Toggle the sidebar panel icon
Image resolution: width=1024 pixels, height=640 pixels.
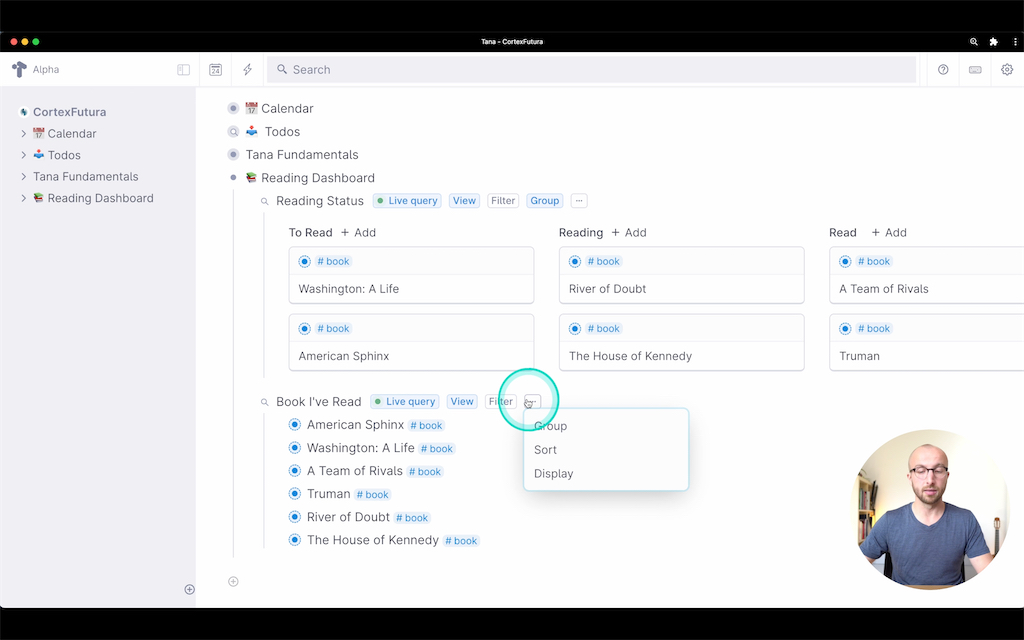pos(183,70)
